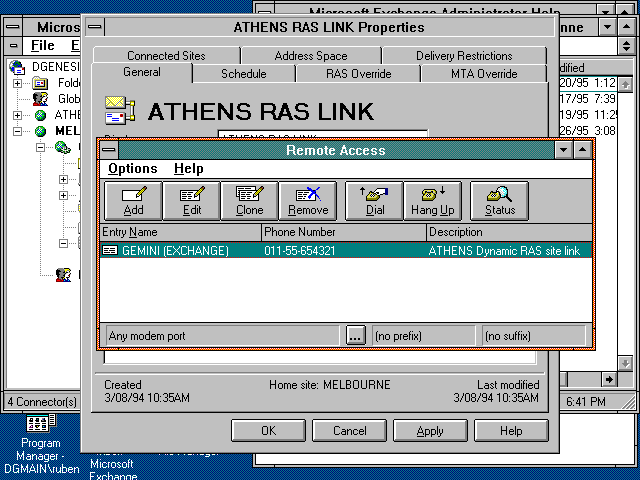Open the Program Manager desktop icon
640x480 pixels.
click(40, 424)
